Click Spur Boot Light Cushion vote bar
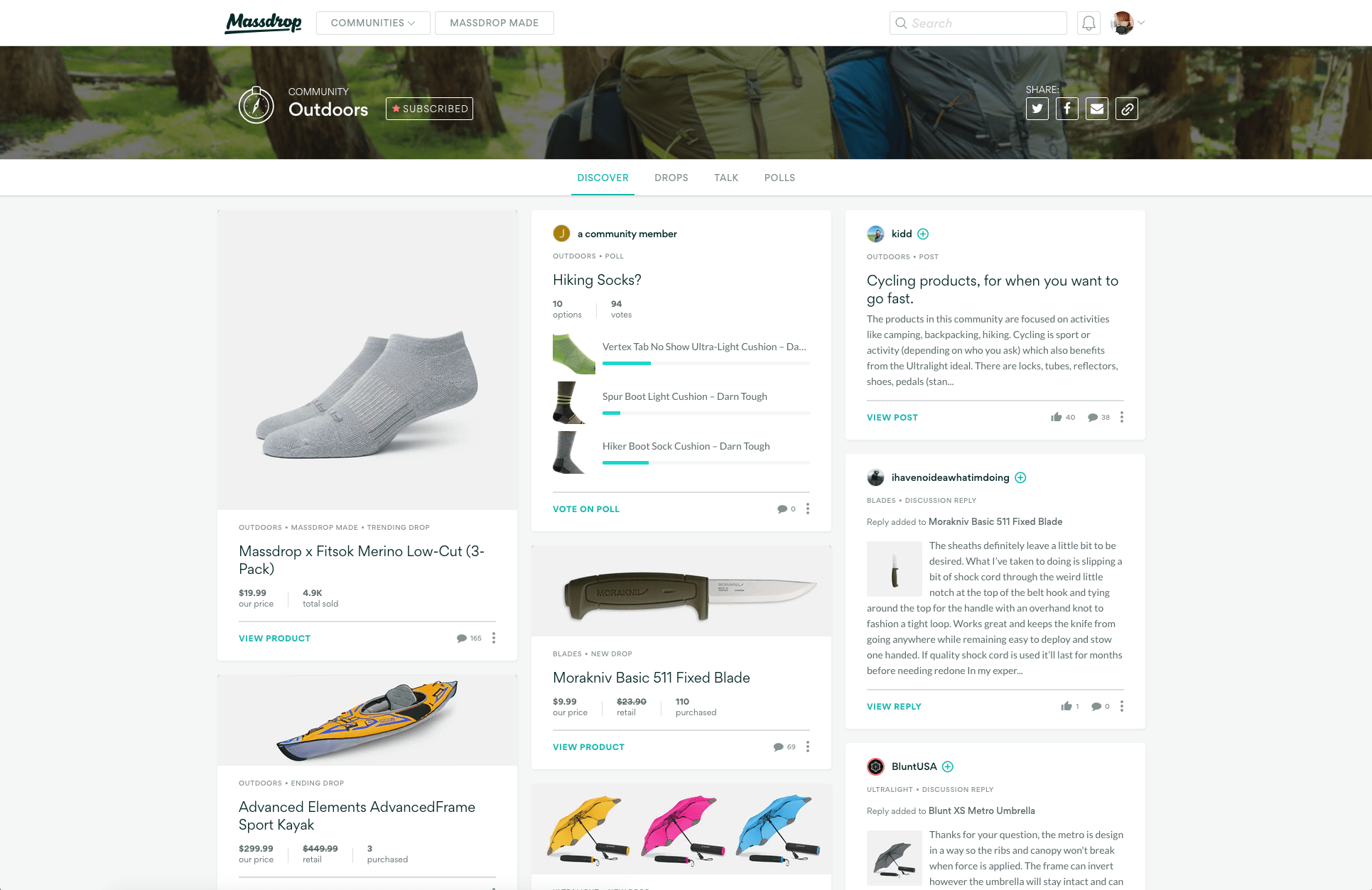 (x=706, y=413)
